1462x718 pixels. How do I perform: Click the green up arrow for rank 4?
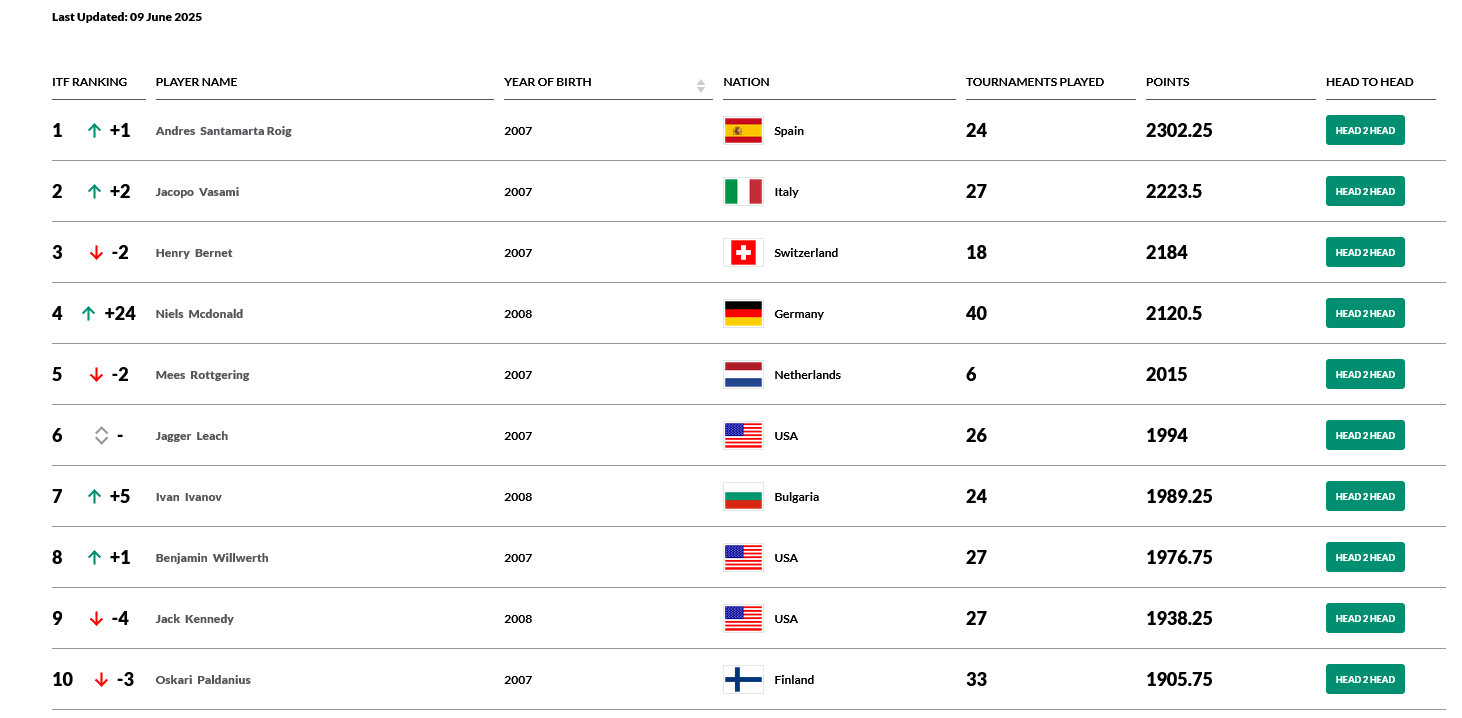(x=88, y=314)
